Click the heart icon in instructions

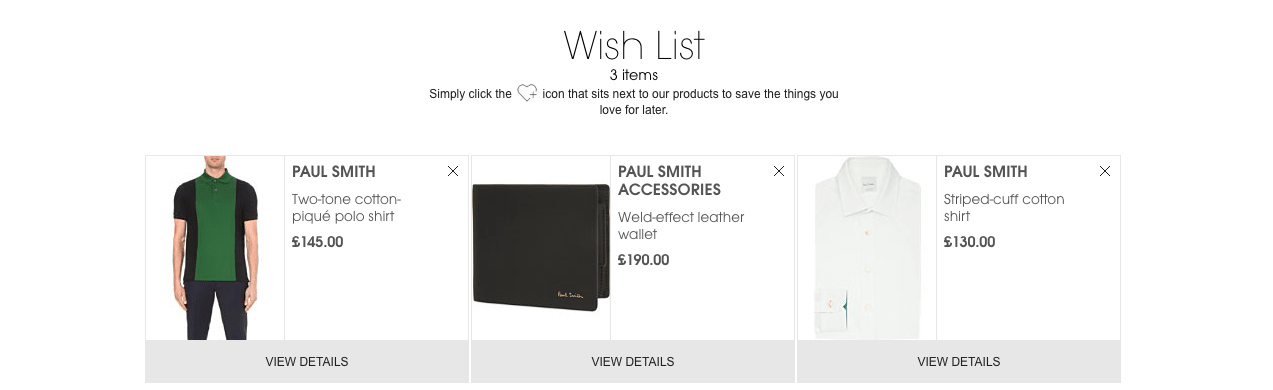click(x=527, y=93)
